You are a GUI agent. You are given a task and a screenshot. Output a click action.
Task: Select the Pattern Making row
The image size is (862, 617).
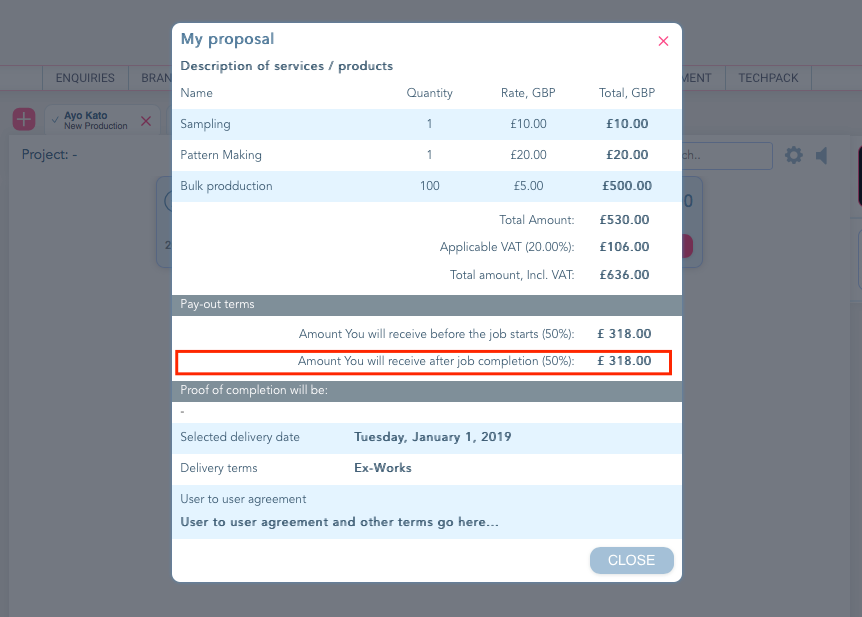(x=427, y=155)
